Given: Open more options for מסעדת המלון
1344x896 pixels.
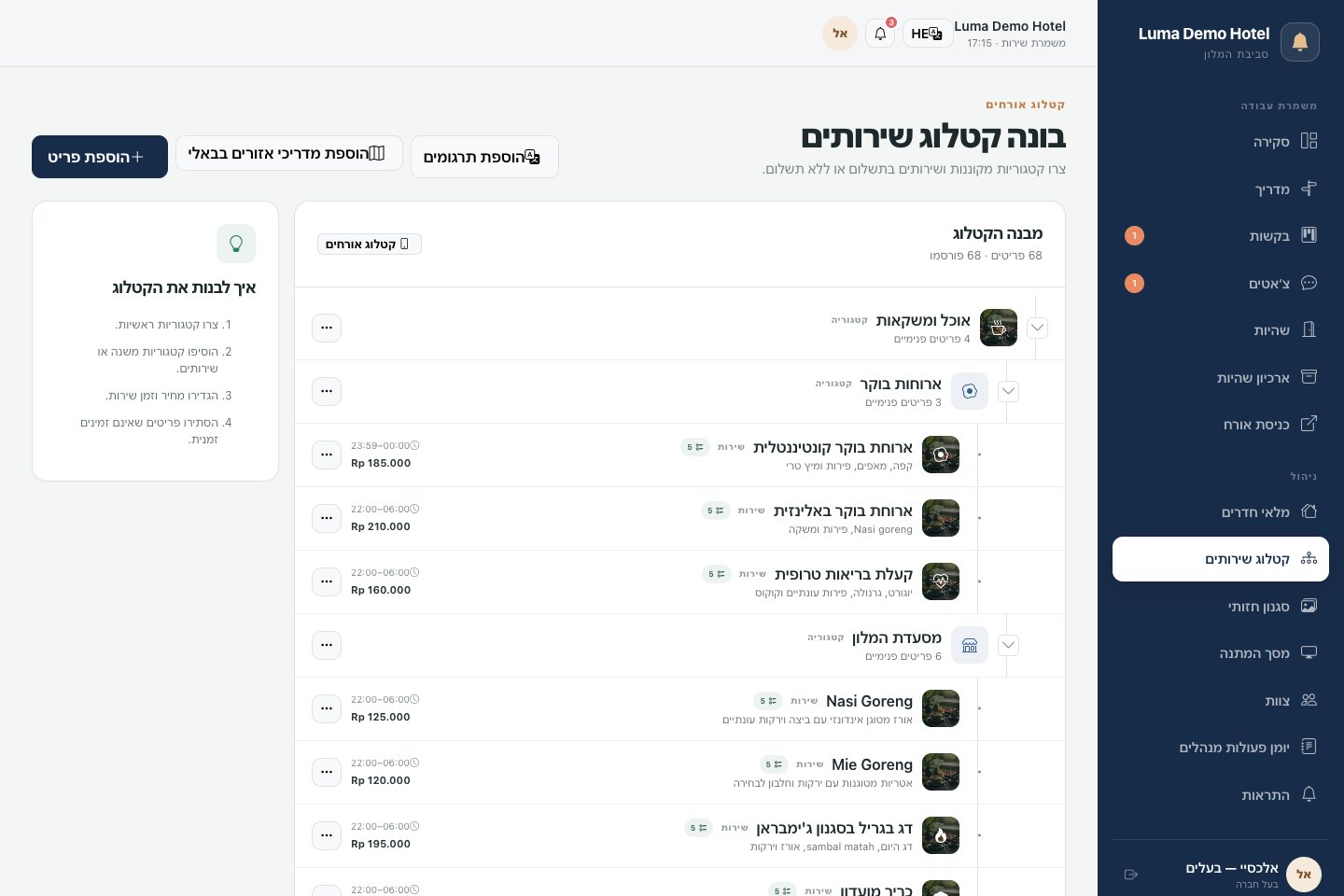Looking at the screenshot, I should (x=327, y=645).
